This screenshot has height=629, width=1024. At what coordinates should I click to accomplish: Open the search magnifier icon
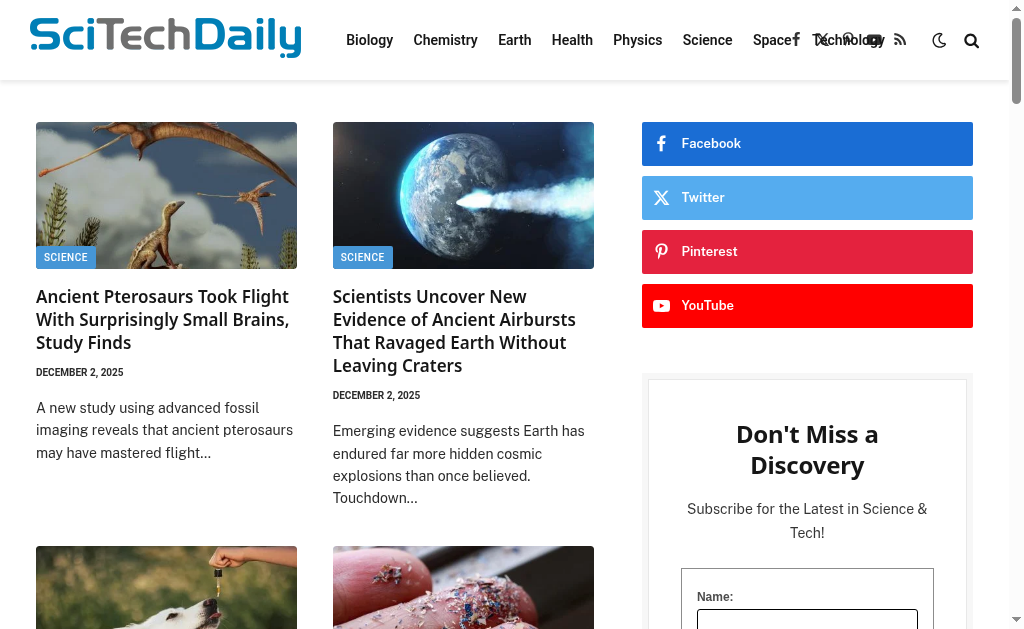[x=971, y=41]
